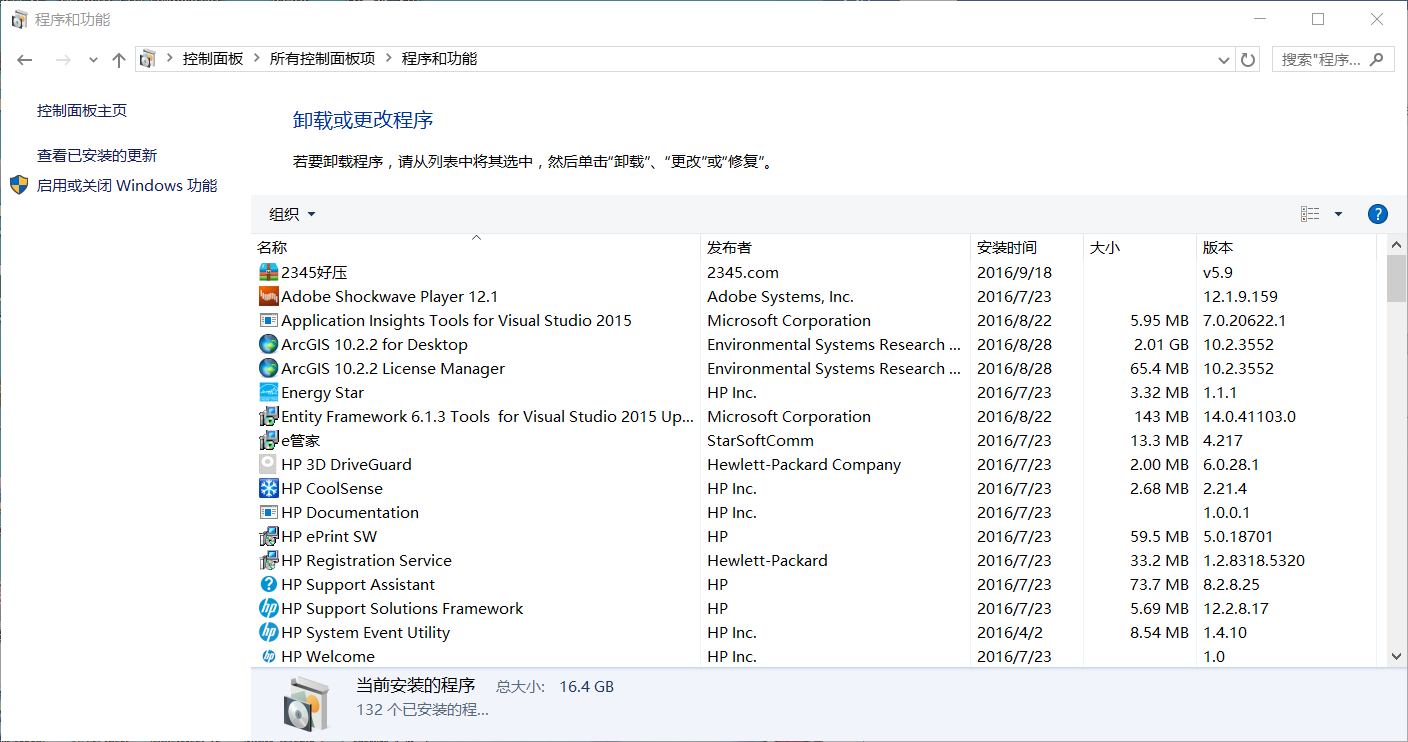The height and width of the screenshot is (742, 1408).
Task: Click the search magnifier icon
Action: click(x=1377, y=59)
